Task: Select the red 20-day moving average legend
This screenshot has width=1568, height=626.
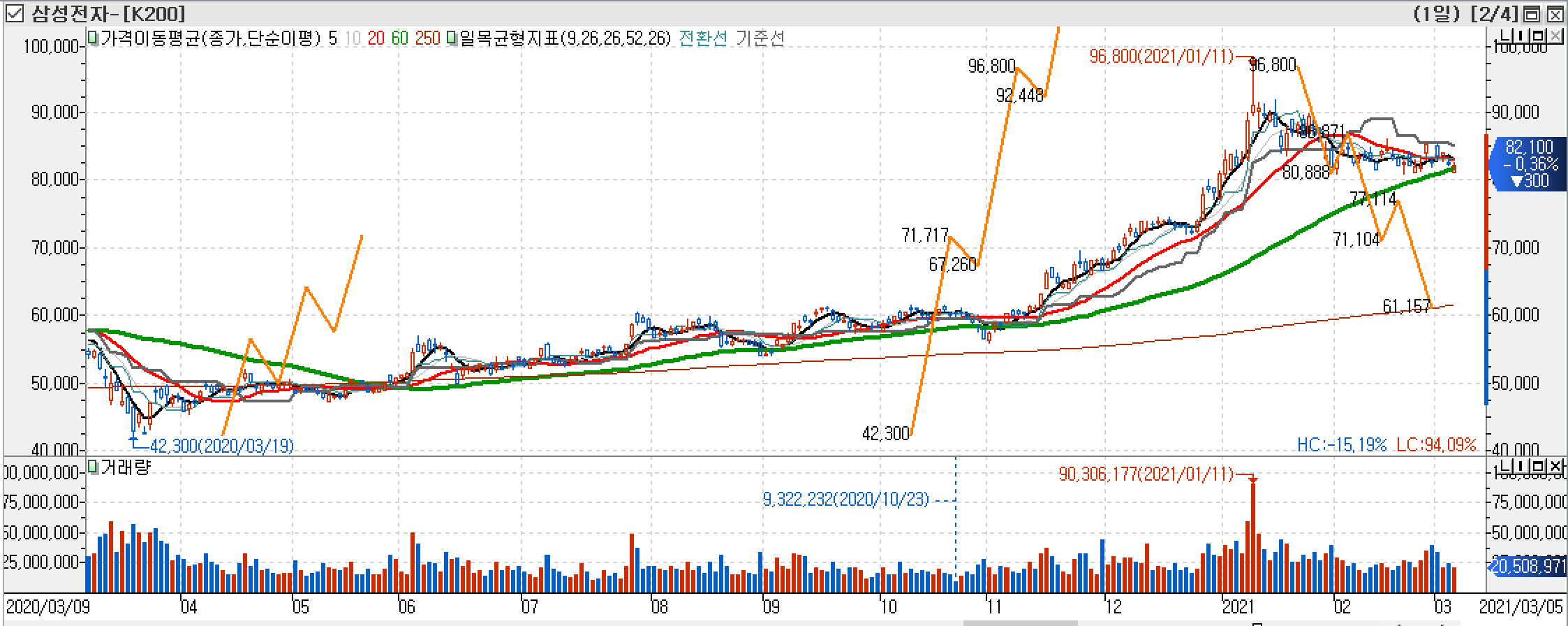Action: (376, 38)
